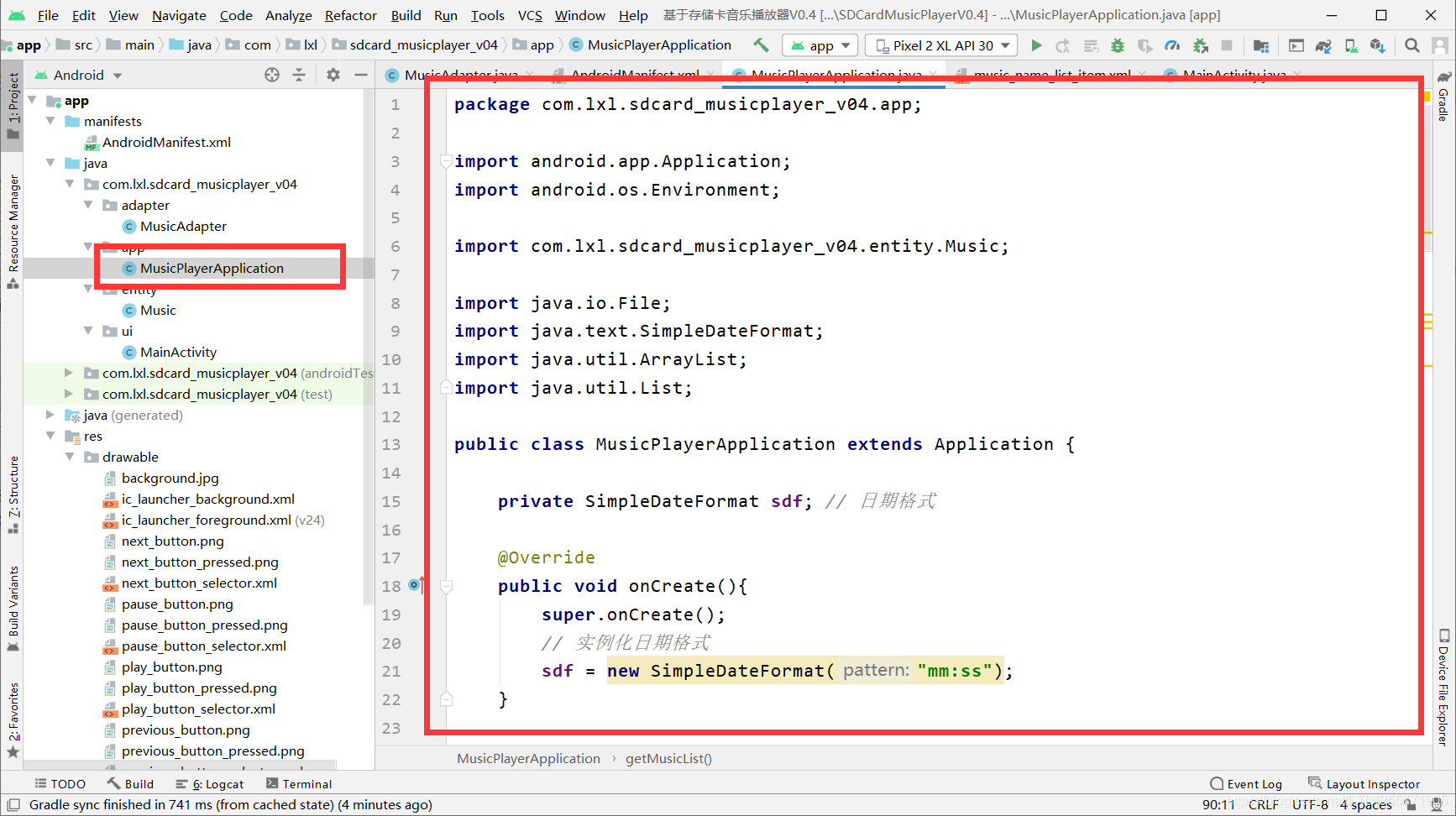Click the Make Project hammer icon
This screenshot has width=1456, height=816.
(761, 45)
